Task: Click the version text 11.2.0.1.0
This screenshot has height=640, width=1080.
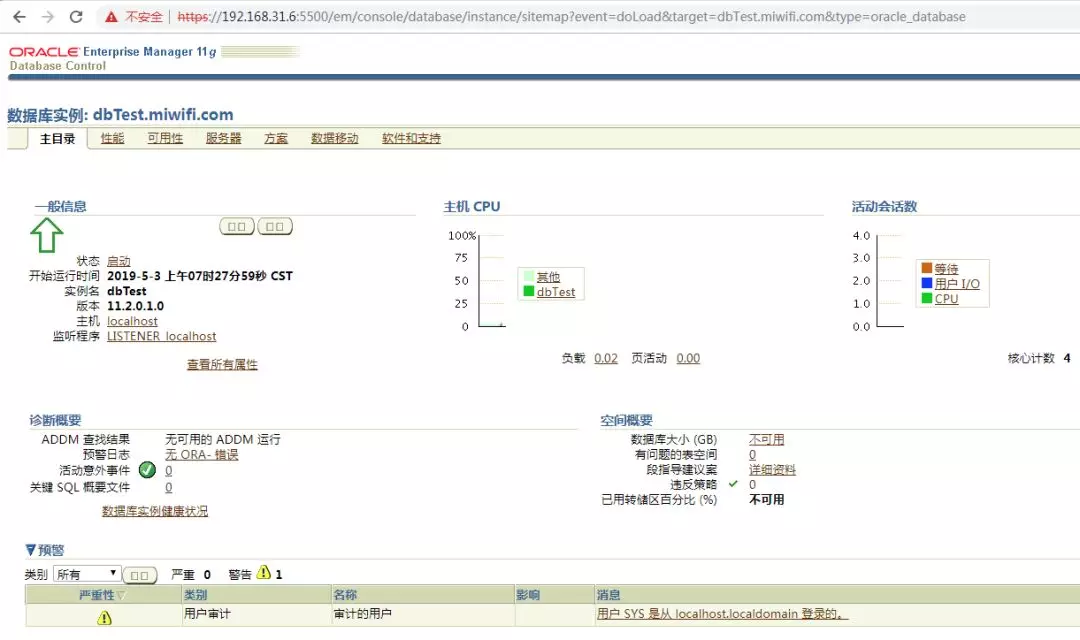Action: [136, 306]
